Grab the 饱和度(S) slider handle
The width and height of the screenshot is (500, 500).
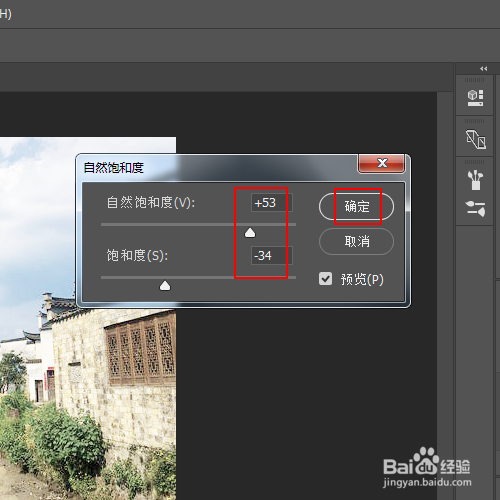click(165, 286)
